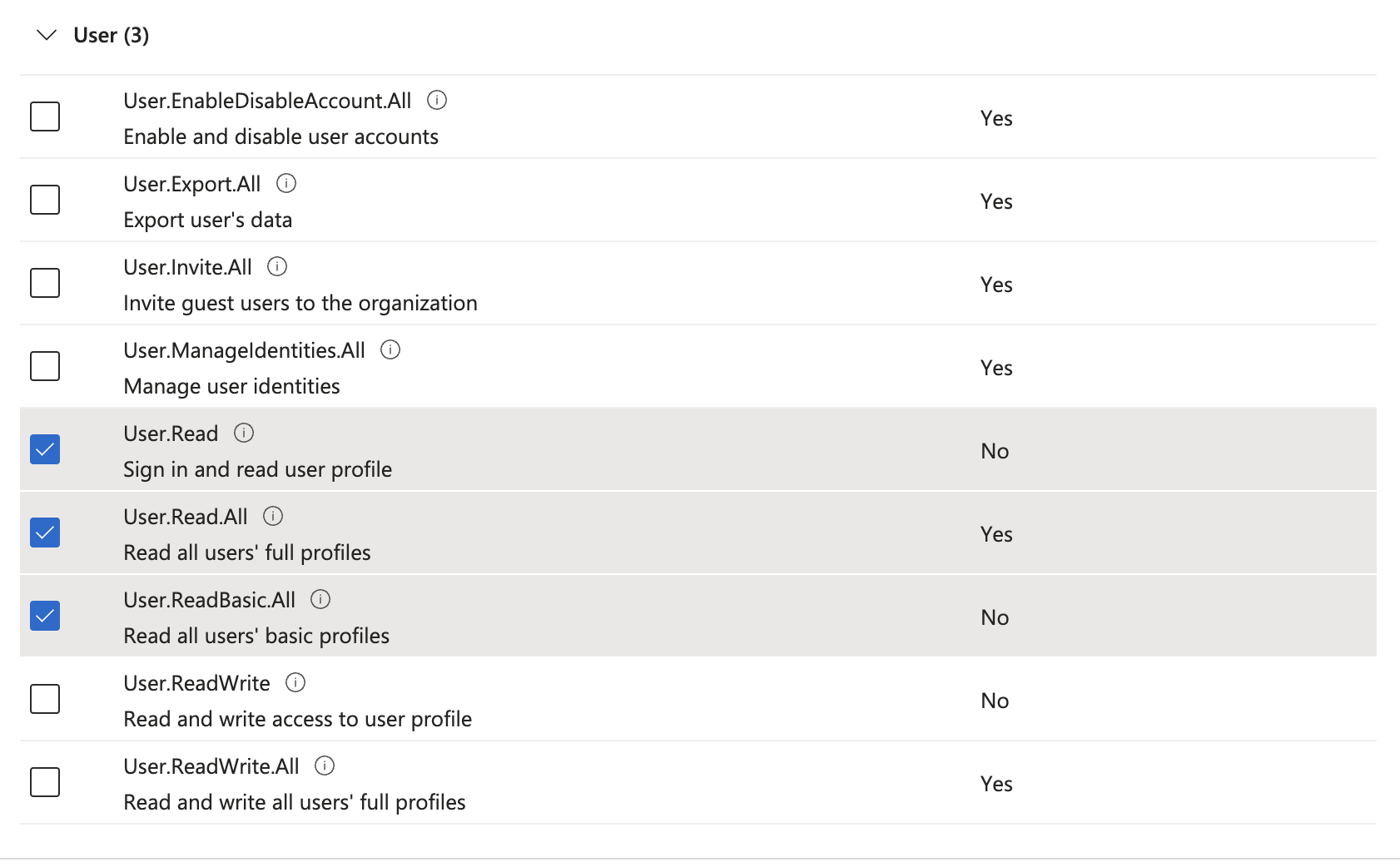
Task: Click 'Read and write all users' full profiles' text
Action: click(x=295, y=802)
